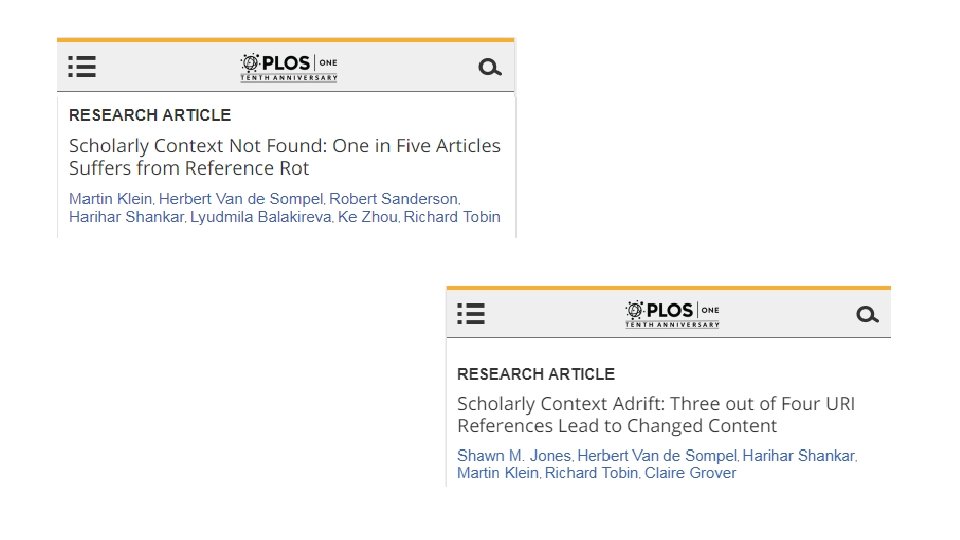Open the menu icon on Context Adrift article
This screenshot has width=960, height=540.
pos(471,314)
